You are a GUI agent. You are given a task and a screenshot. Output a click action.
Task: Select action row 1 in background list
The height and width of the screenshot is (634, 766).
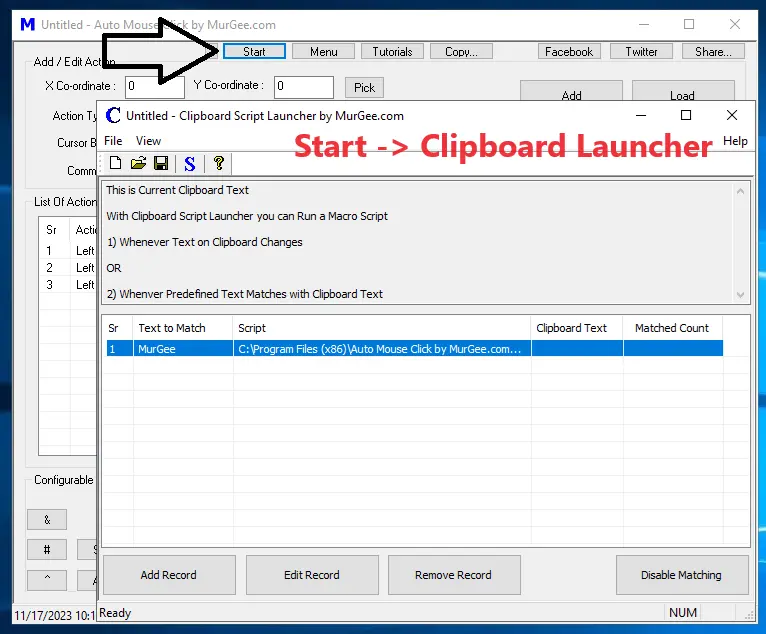pos(67,251)
